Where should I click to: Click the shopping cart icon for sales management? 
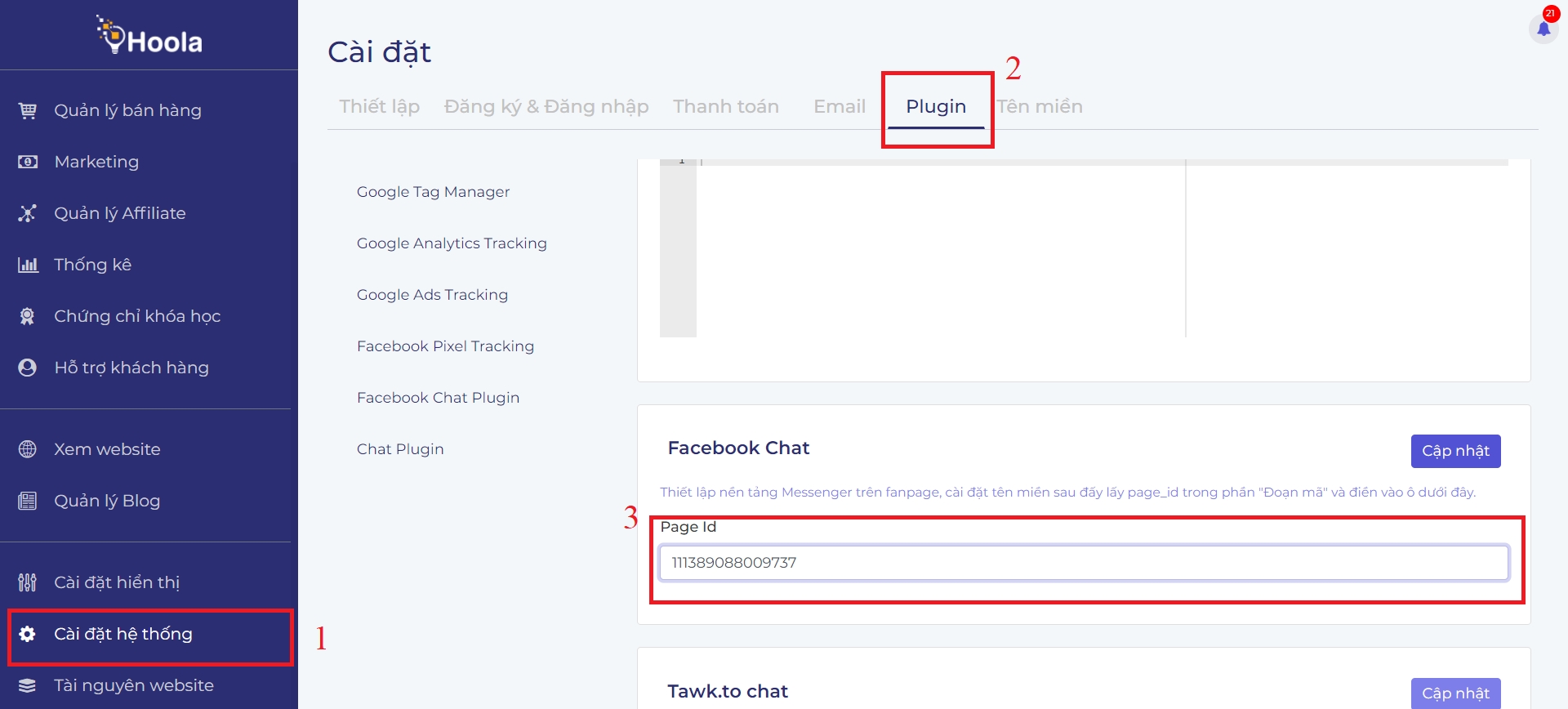(x=28, y=110)
